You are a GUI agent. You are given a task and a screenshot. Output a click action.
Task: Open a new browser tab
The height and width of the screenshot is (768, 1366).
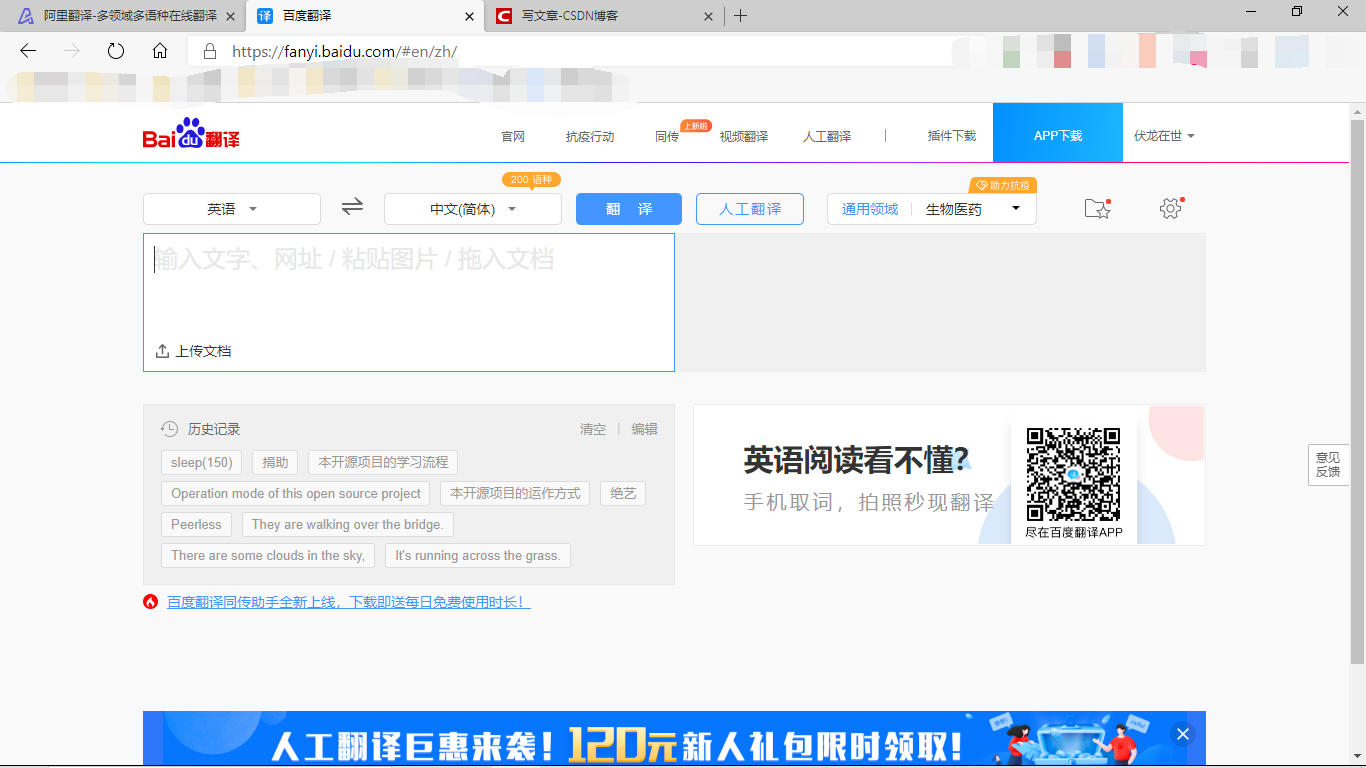coord(740,16)
